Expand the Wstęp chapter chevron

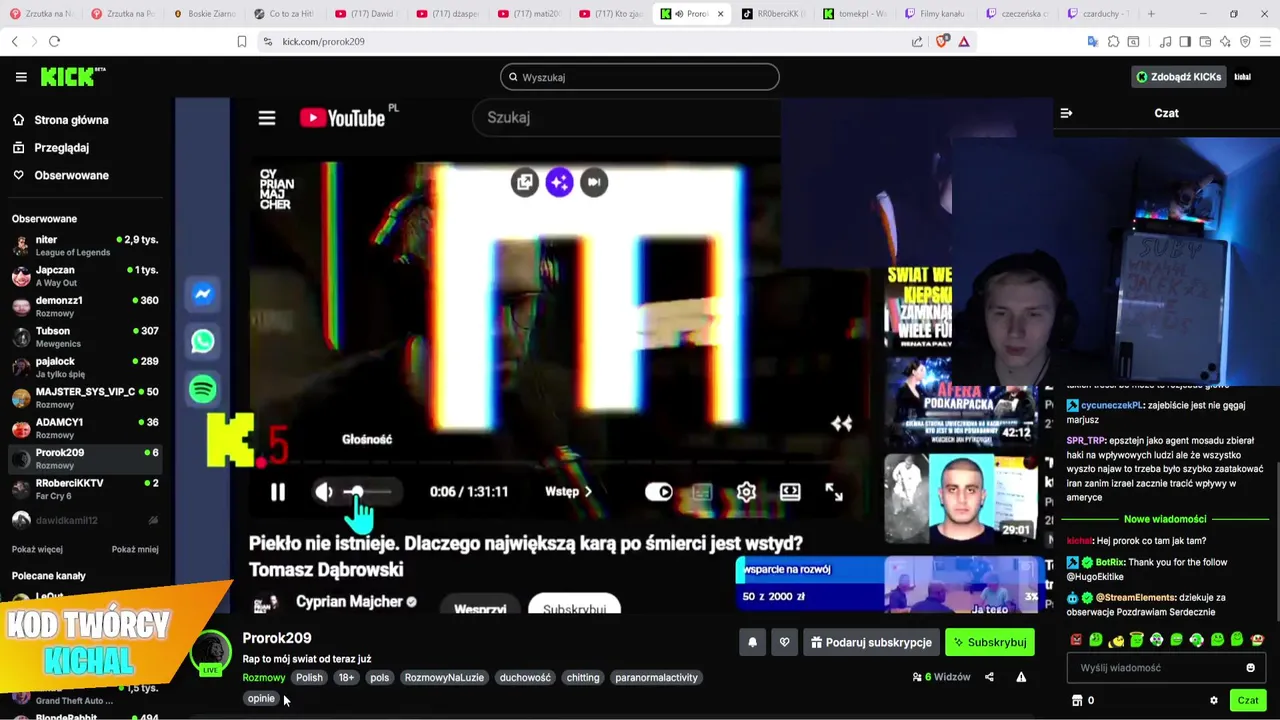(x=588, y=492)
